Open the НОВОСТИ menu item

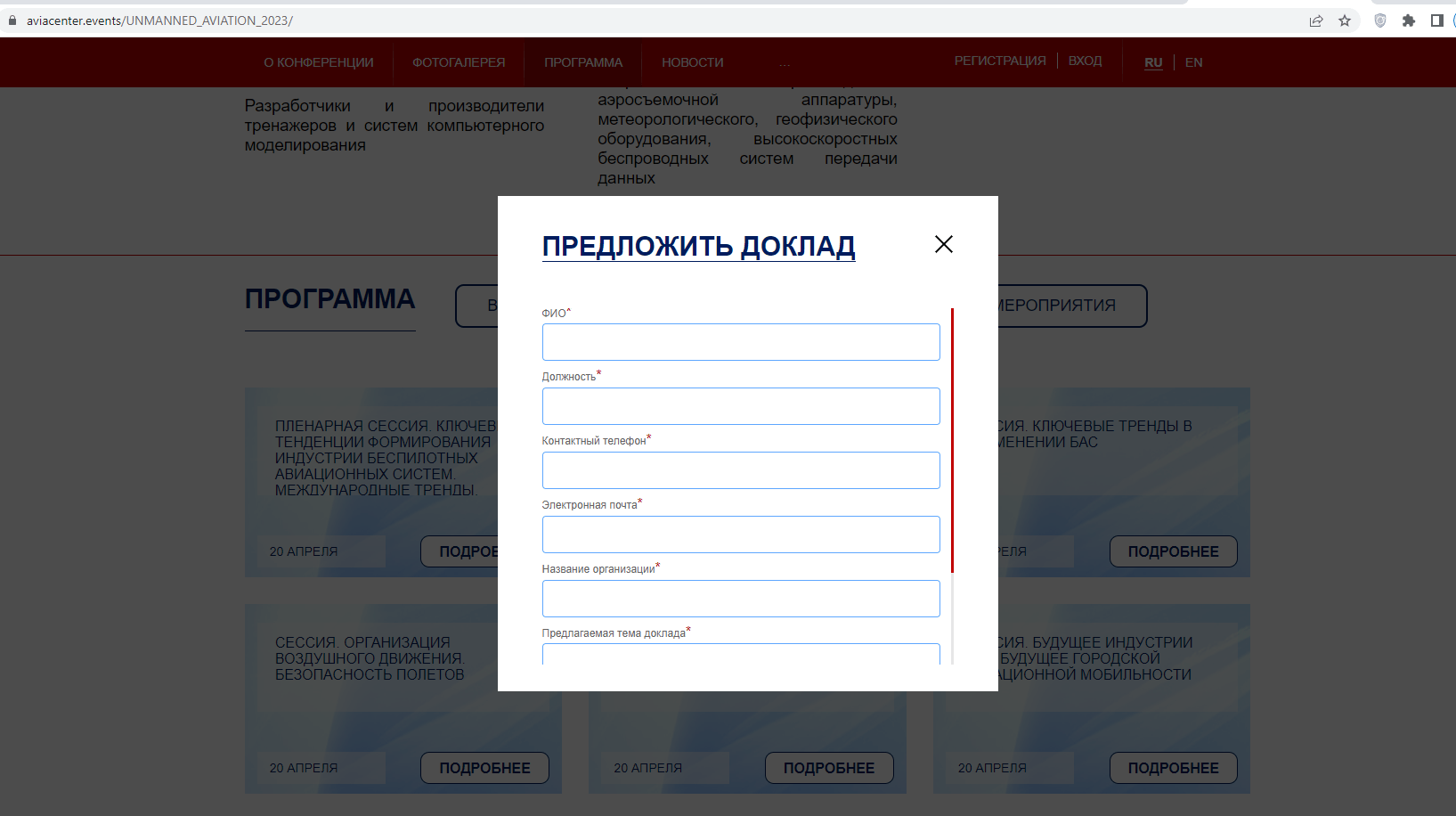tap(693, 62)
